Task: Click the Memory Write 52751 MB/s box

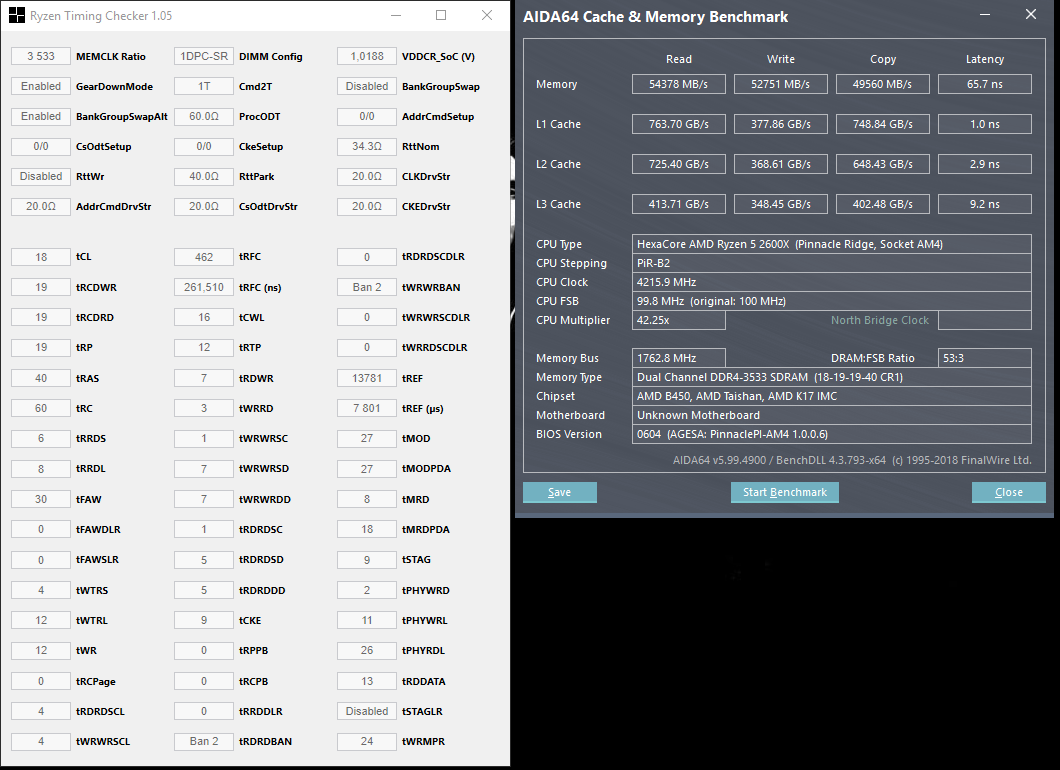Action: pos(781,84)
